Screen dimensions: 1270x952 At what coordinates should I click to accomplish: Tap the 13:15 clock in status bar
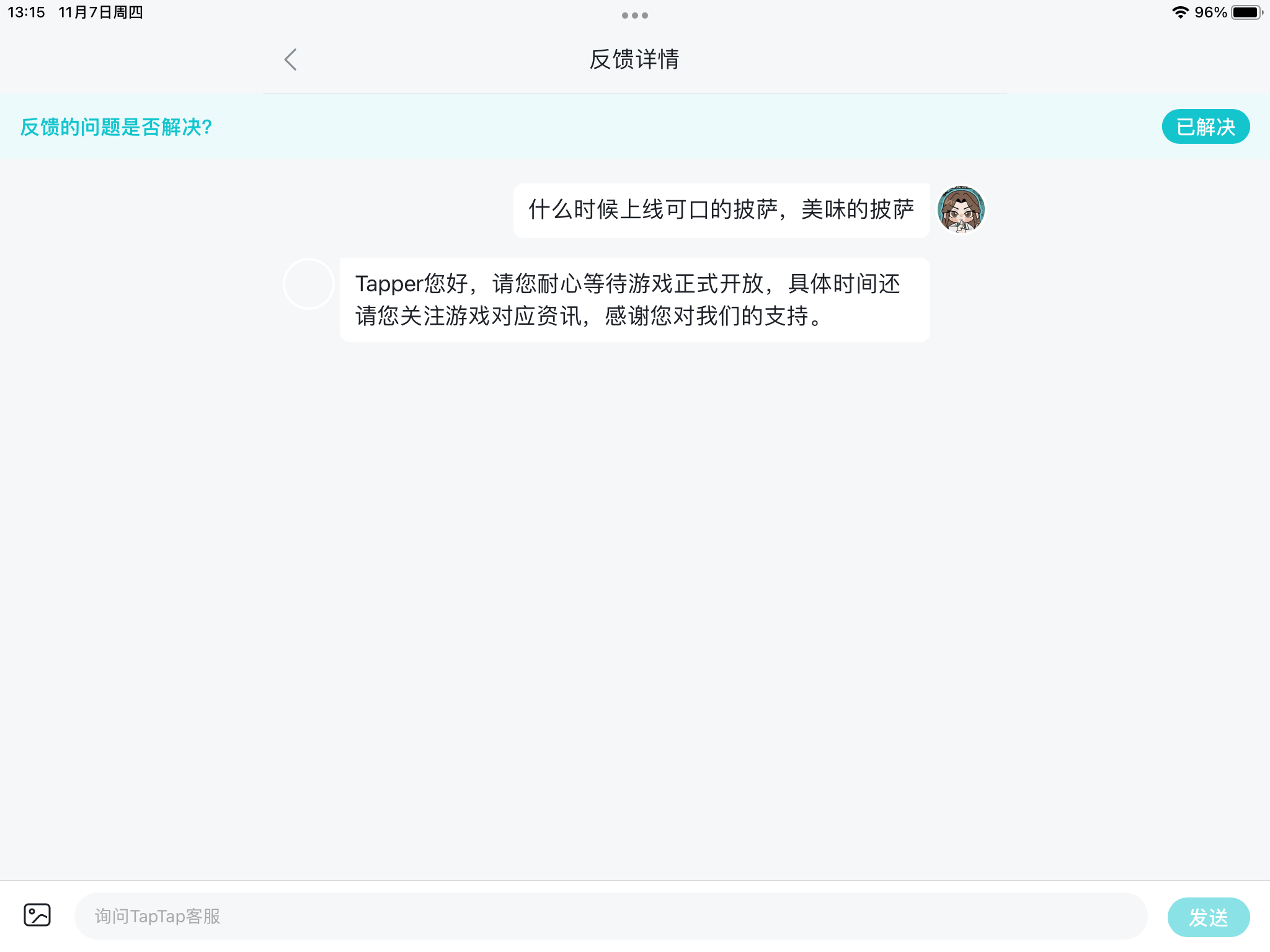pos(26,12)
